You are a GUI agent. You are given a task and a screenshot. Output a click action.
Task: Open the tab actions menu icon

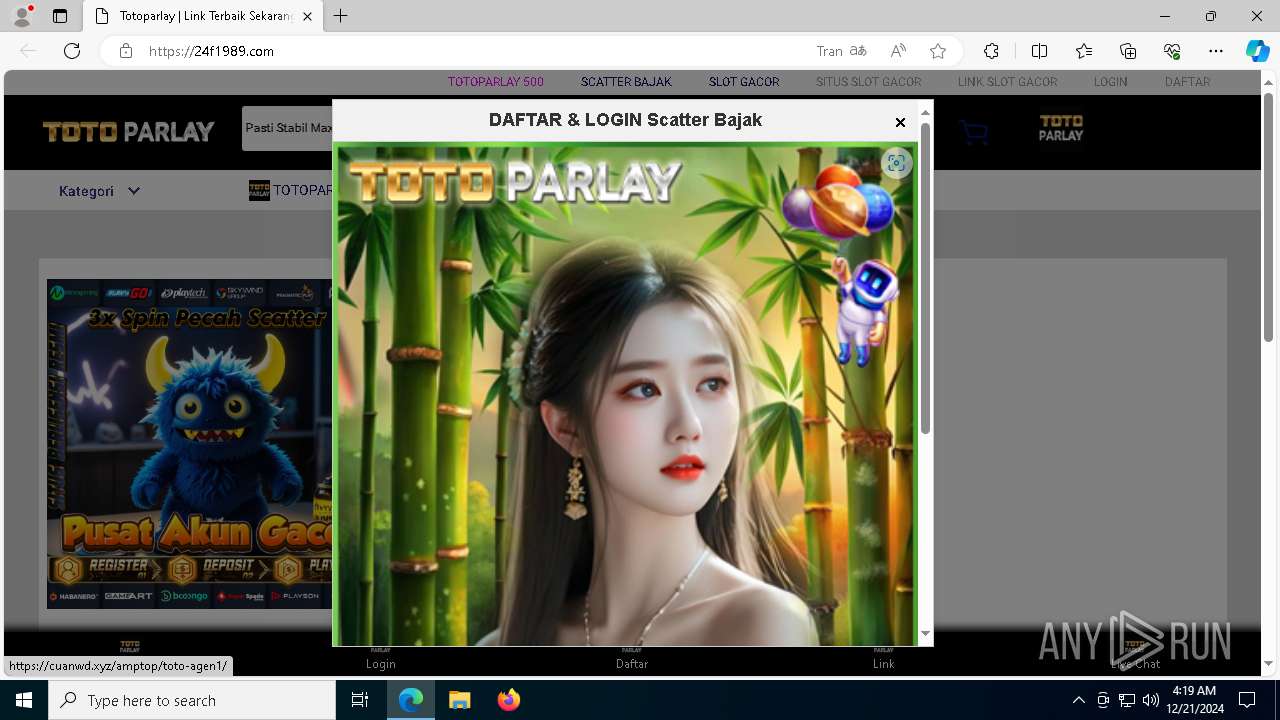tap(60, 16)
